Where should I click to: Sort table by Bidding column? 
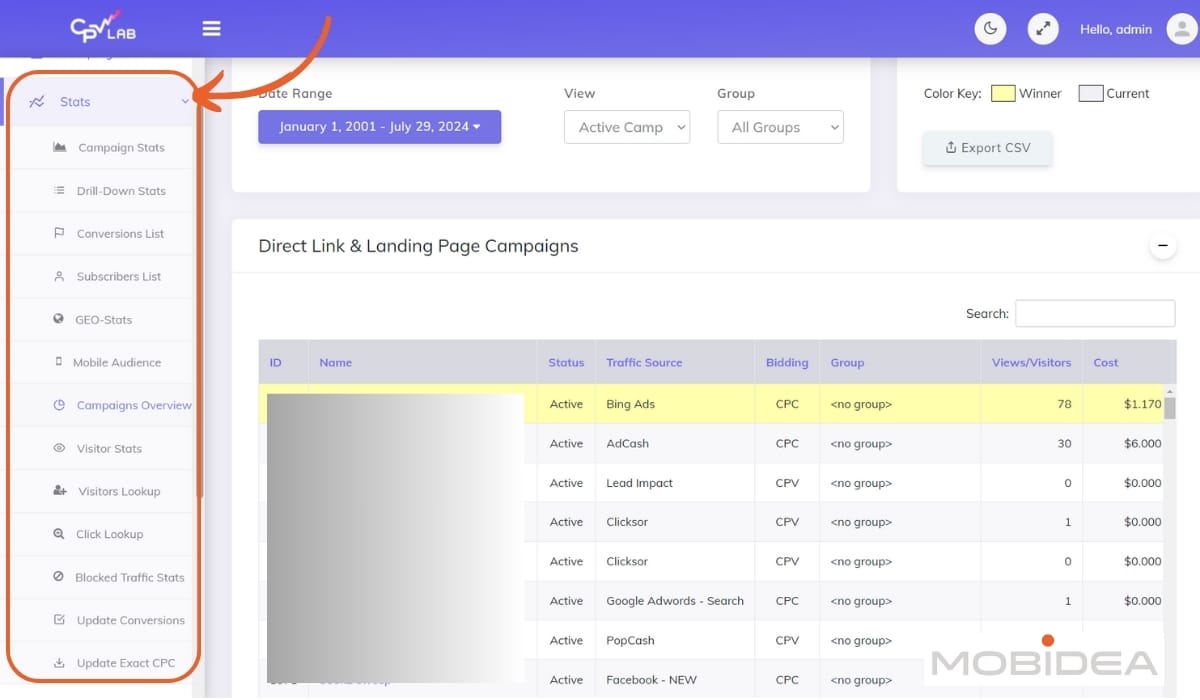coord(787,362)
